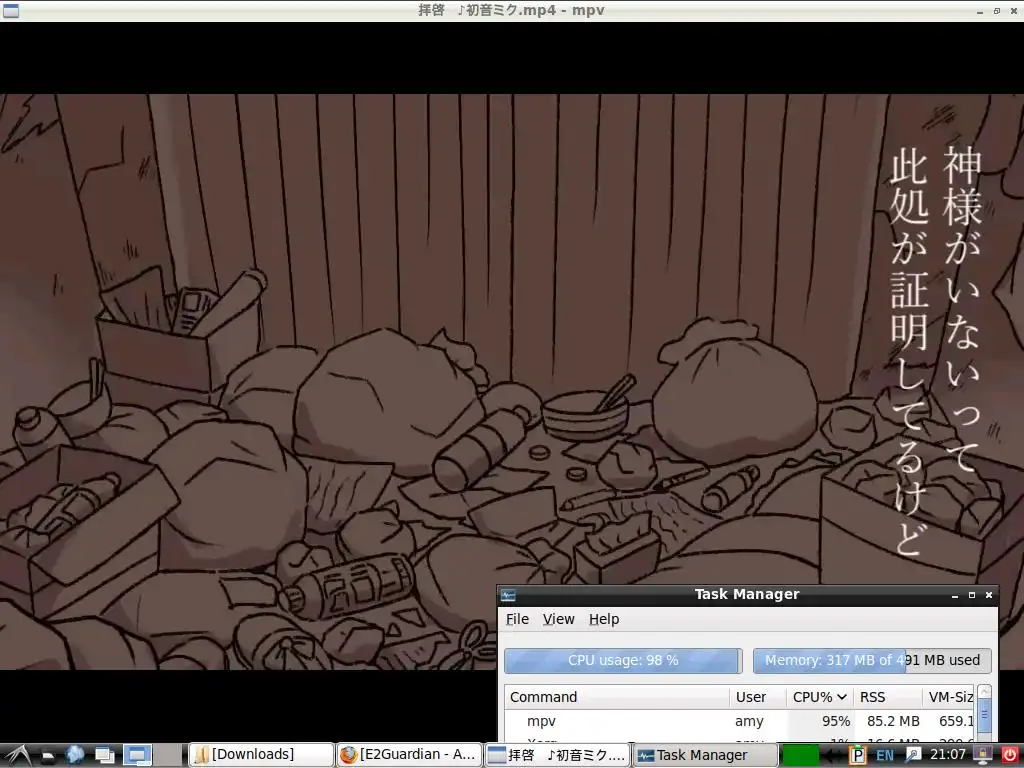
Task: Click the Memory usage progress bar
Action: pyautogui.click(x=872, y=660)
